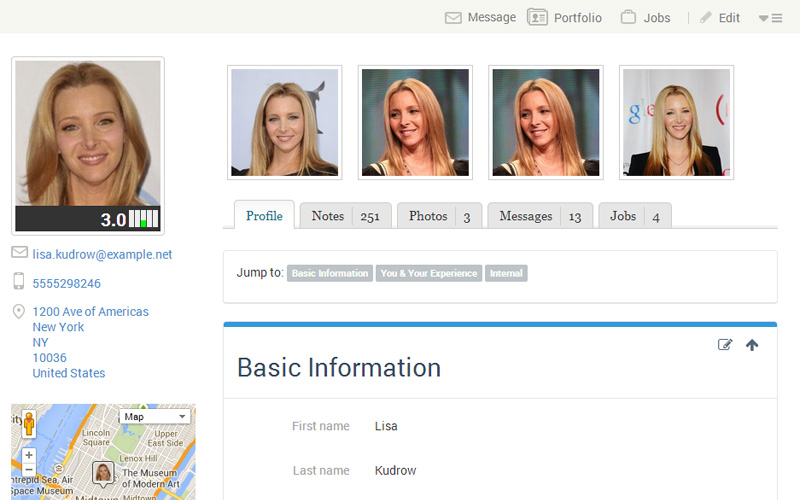Click the Edit link in top bar
The image size is (800, 500).
click(x=729, y=18)
